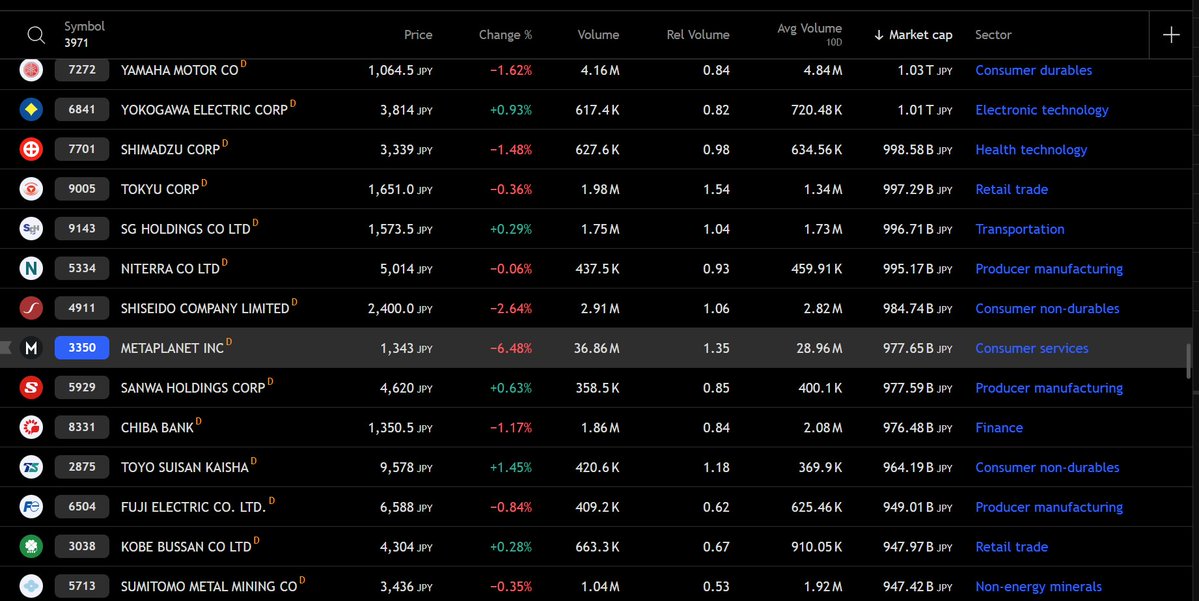
Task: Sort by the Volume column header
Action: point(598,35)
